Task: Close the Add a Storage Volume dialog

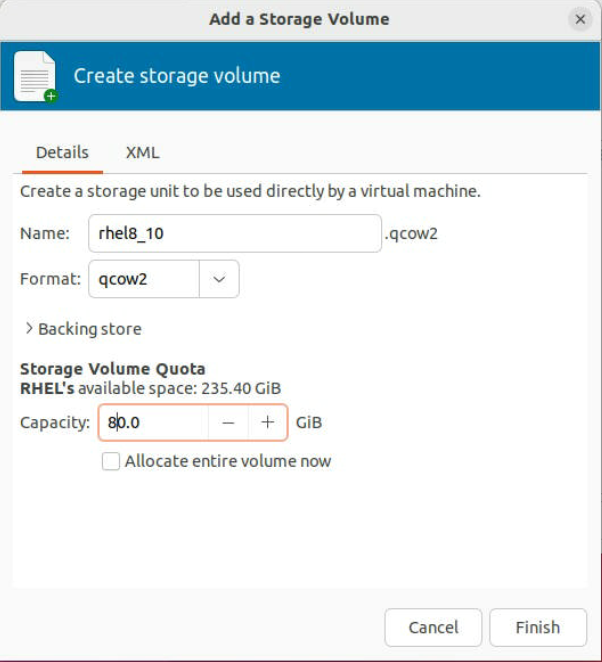Action: tap(579, 19)
